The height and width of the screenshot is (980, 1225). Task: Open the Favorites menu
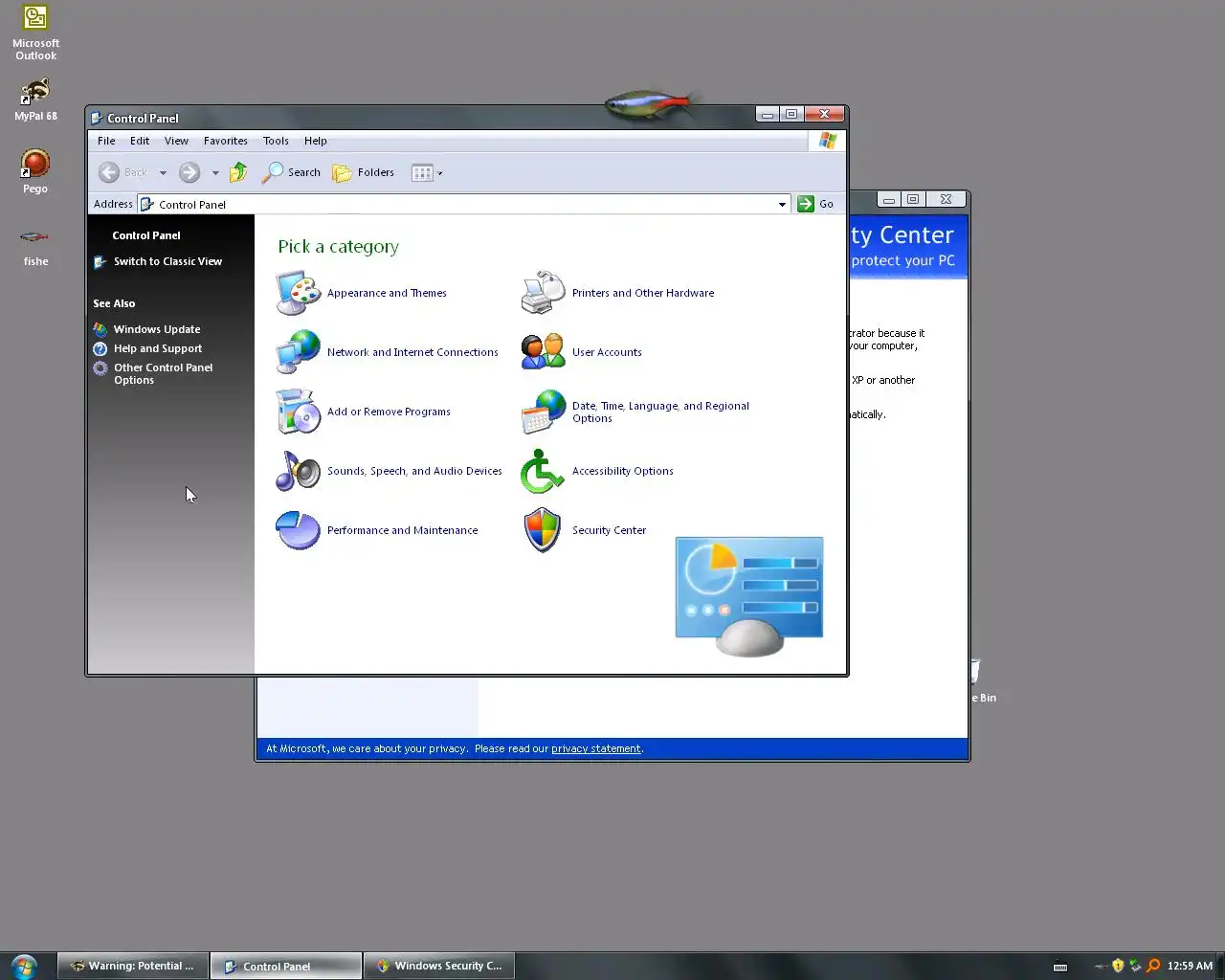click(226, 141)
